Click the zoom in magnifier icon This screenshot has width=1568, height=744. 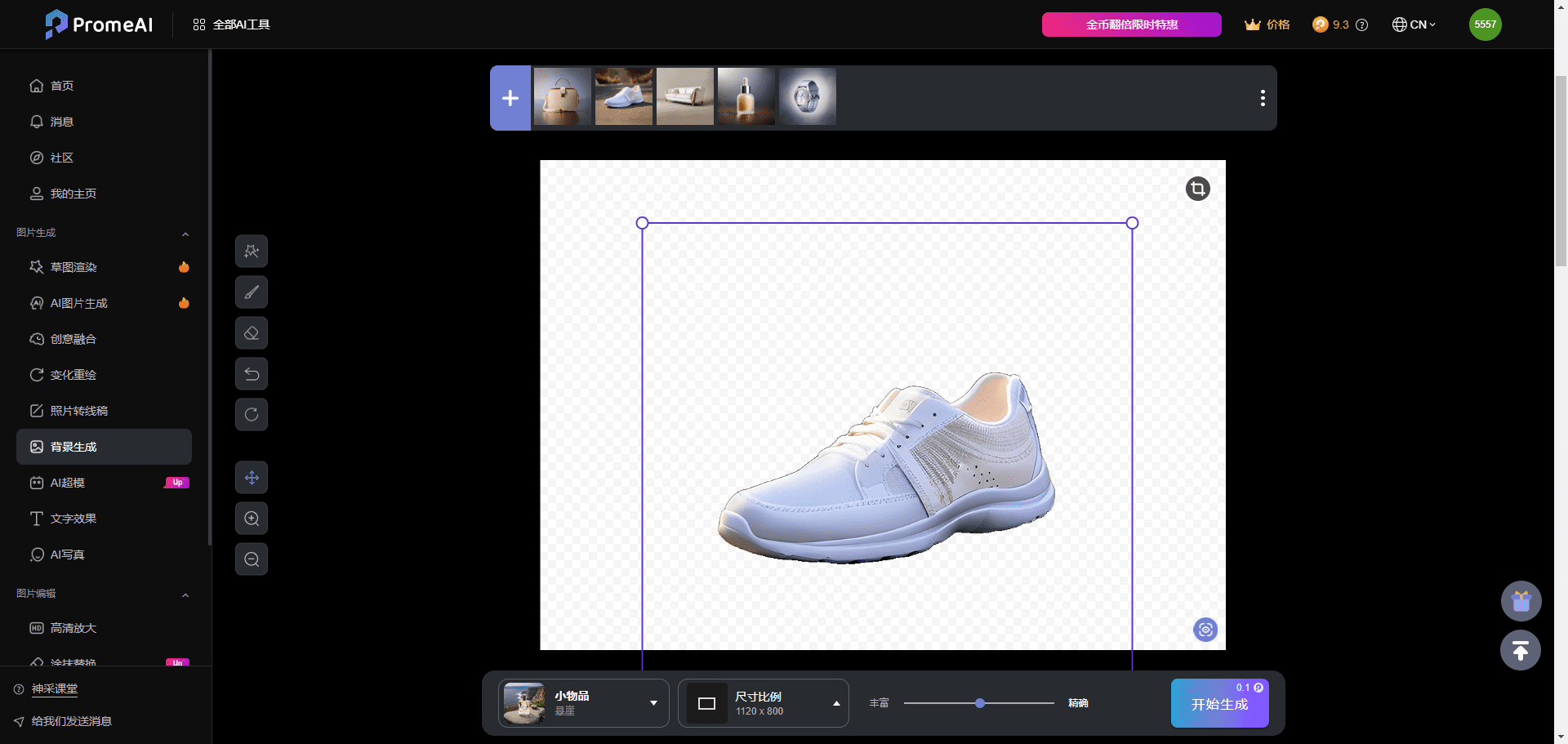tap(252, 519)
